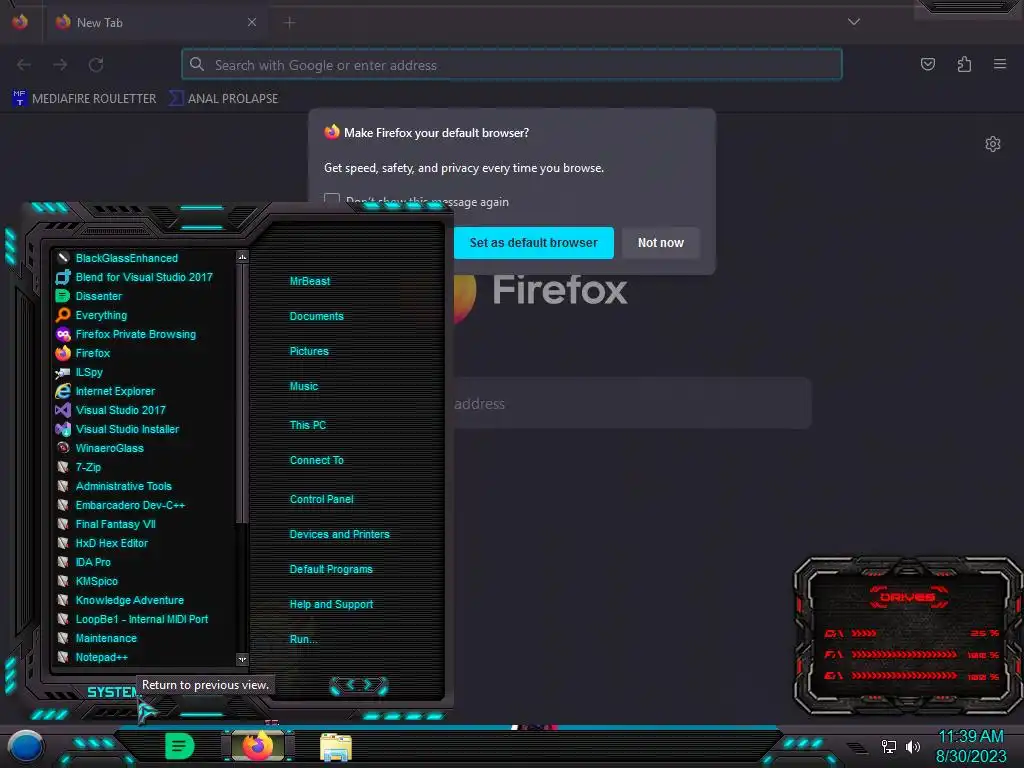
Task: Open MrBeast user folder in start menu
Action: pyautogui.click(x=310, y=281)
